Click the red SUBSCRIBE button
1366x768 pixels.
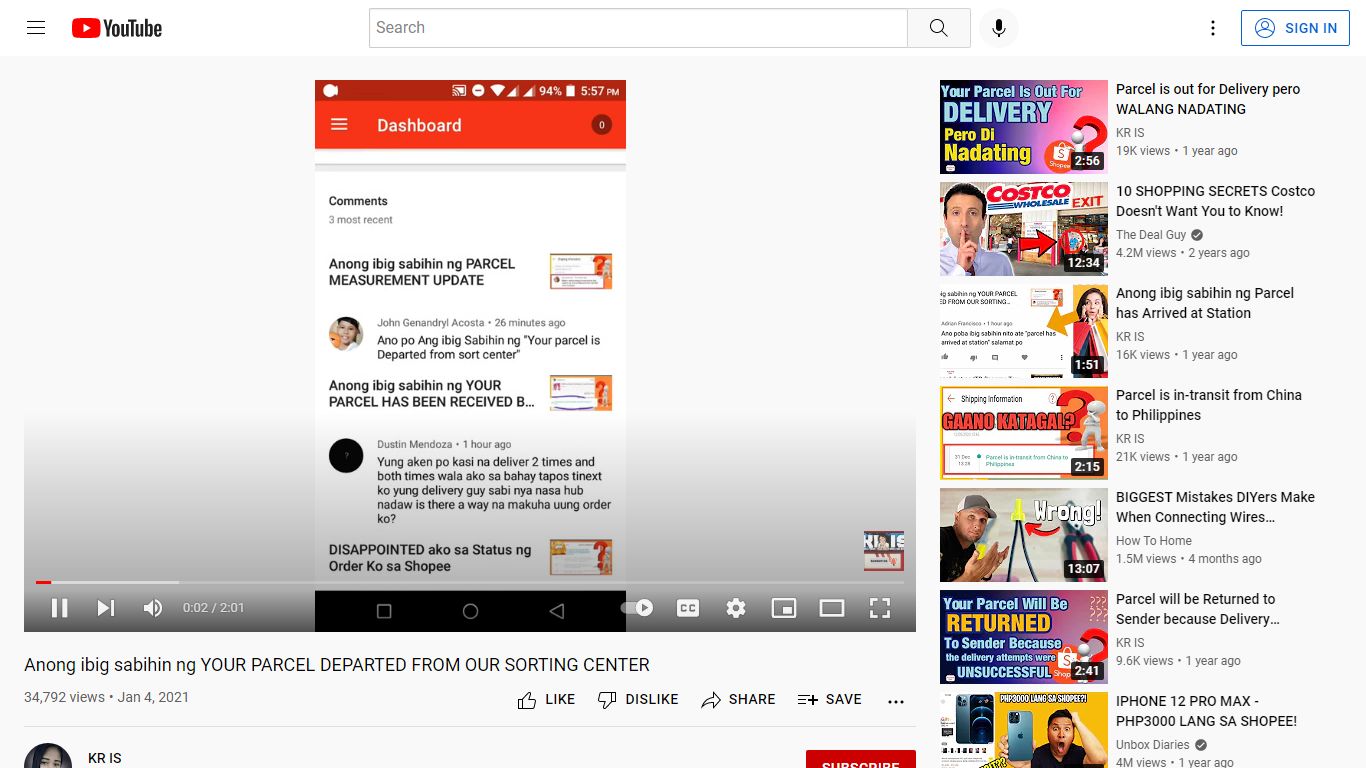pos(861,761)
